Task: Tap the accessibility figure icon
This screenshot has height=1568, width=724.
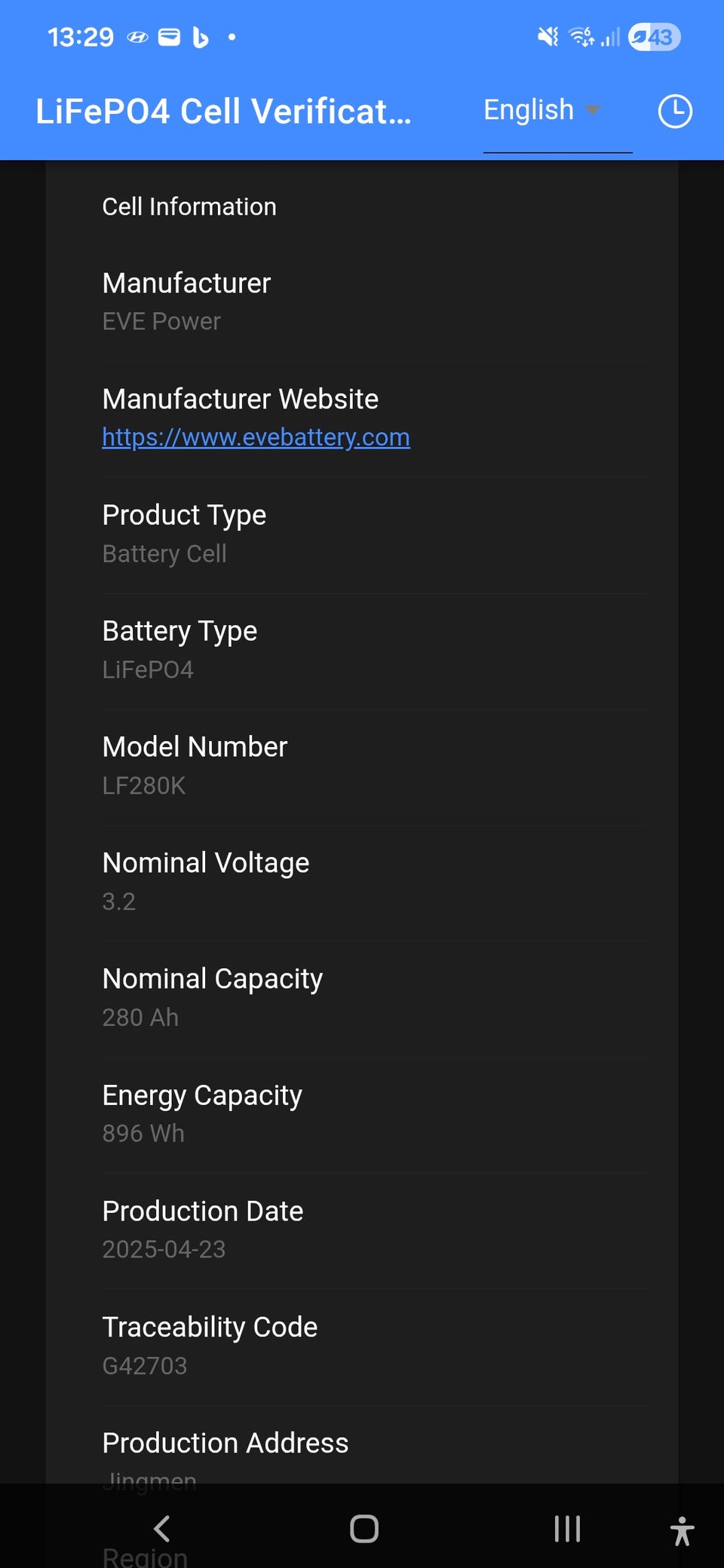Action: pos(682,1531)
